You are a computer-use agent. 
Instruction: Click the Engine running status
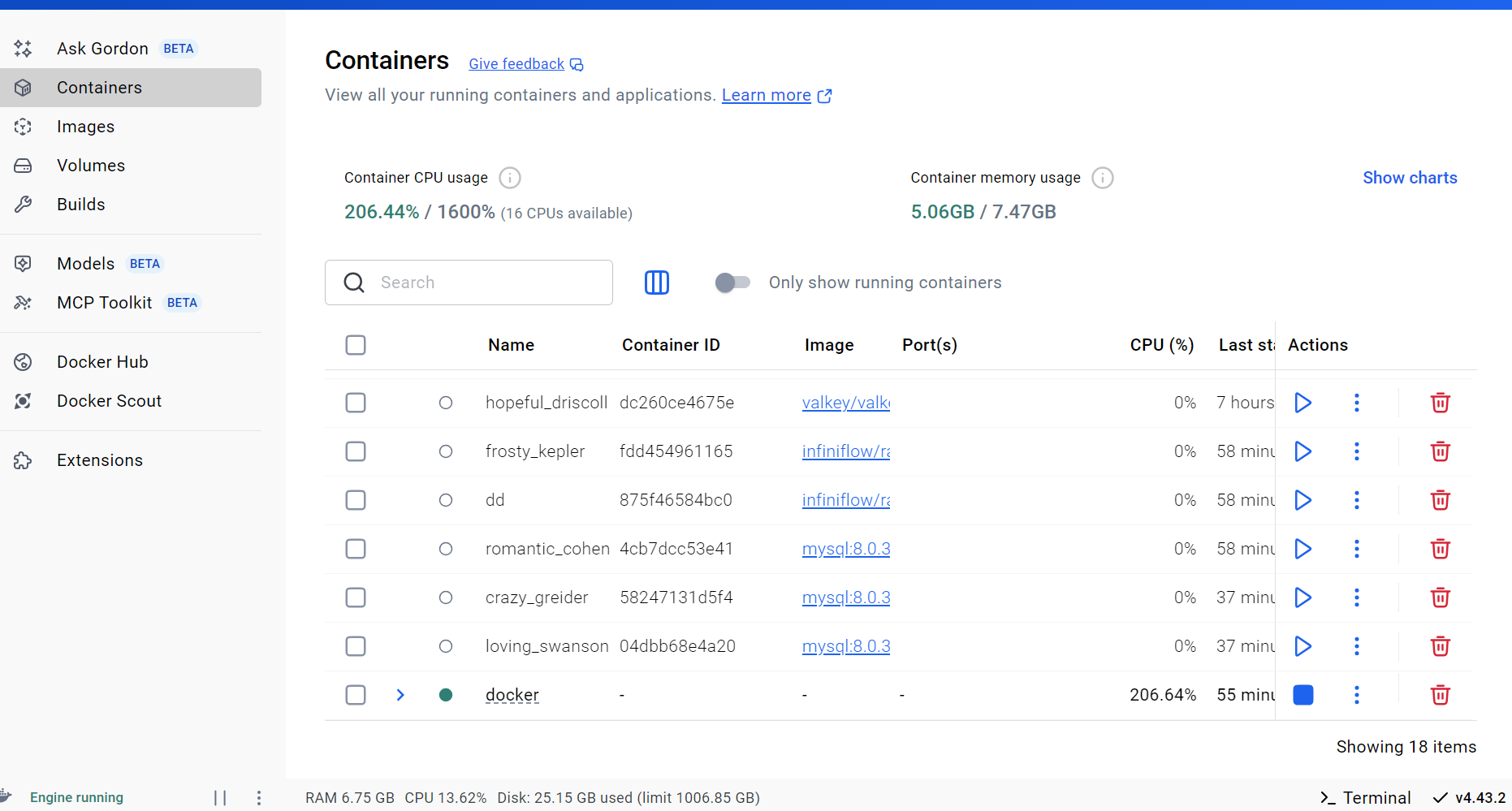76,798
